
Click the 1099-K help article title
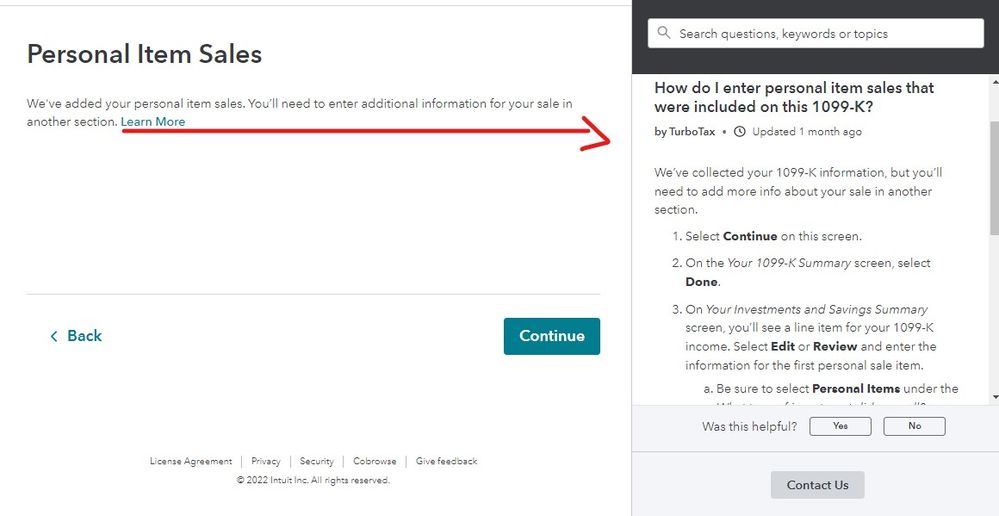tap(794, 97)
